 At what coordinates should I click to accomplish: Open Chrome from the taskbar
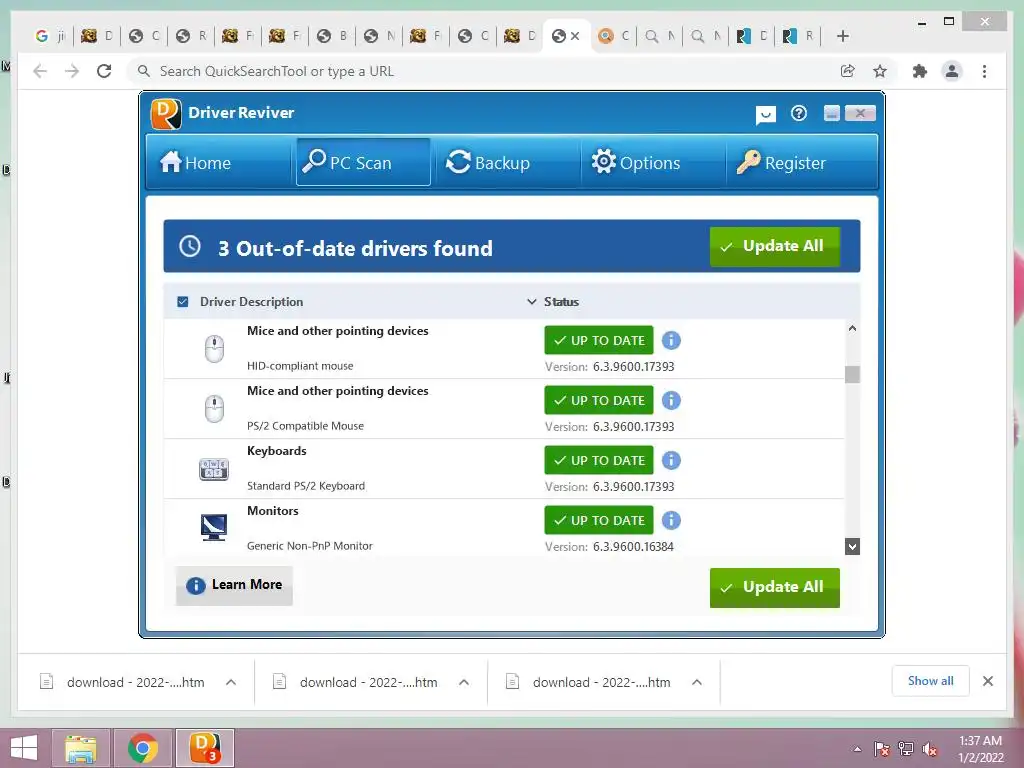[143, 748]
